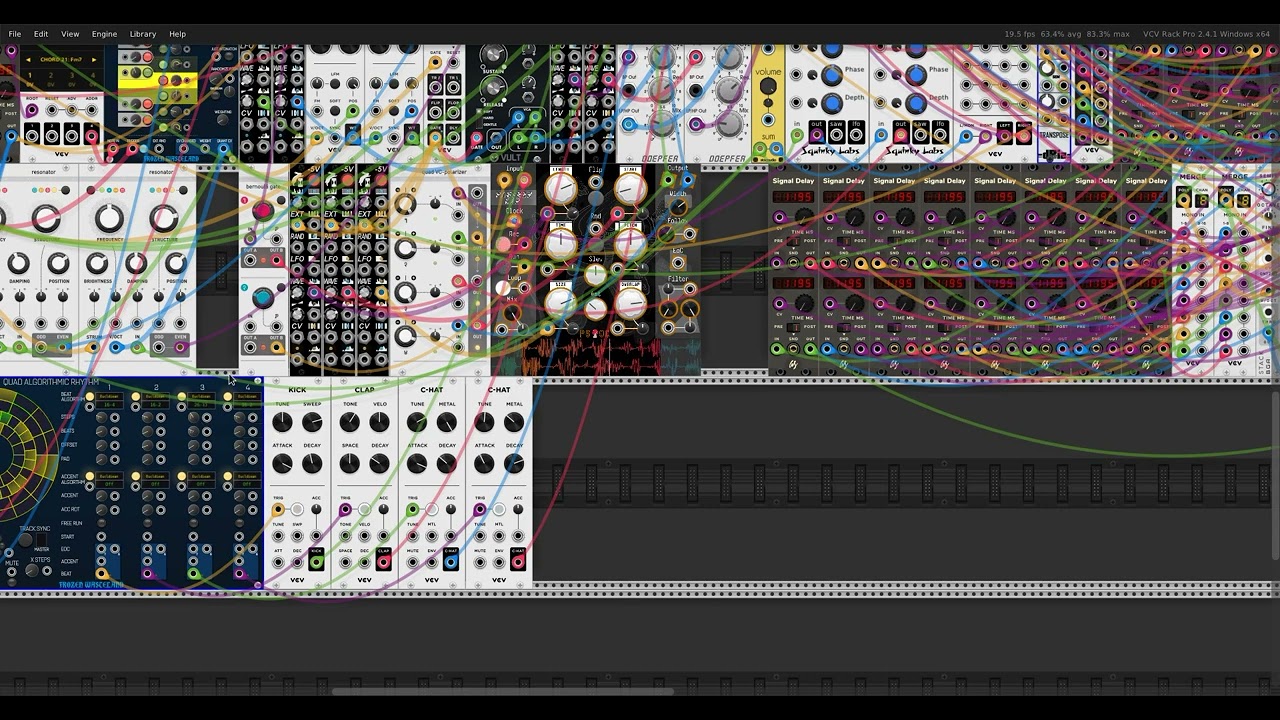Viewport: 1280px width, 720px height.
Task: Click the quad VC-polarizer channel 3 knob
Action: click(x=405, y=292)
